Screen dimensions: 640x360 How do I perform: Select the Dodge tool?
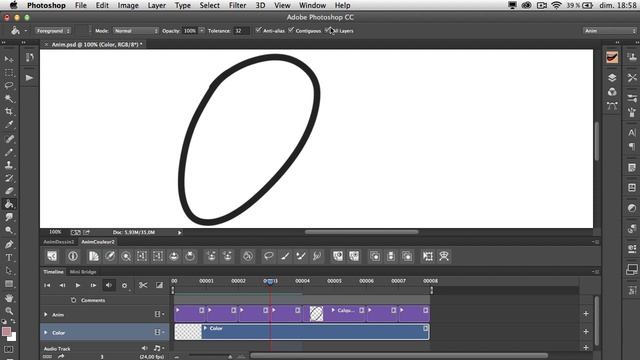9,230
